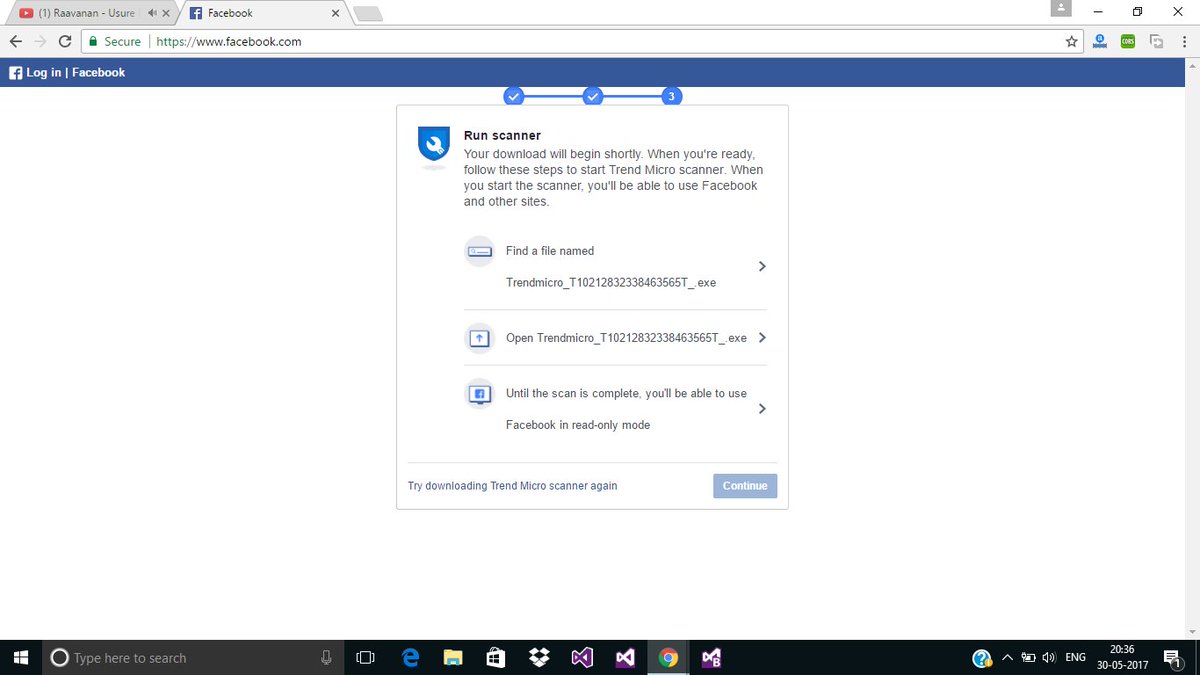The image size is (1200, 675).
Task: Go back in browser history
Action: pyautogui.click(x=15, y=41)
